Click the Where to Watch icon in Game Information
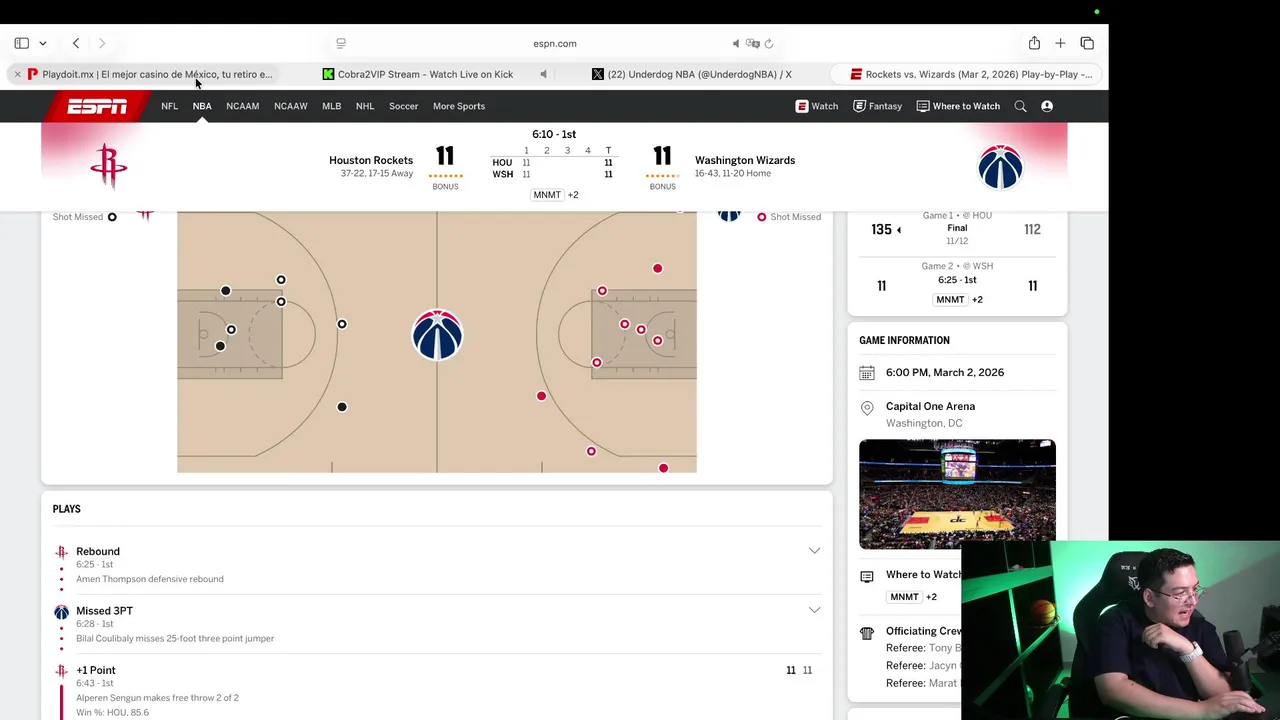 [867, 576]
